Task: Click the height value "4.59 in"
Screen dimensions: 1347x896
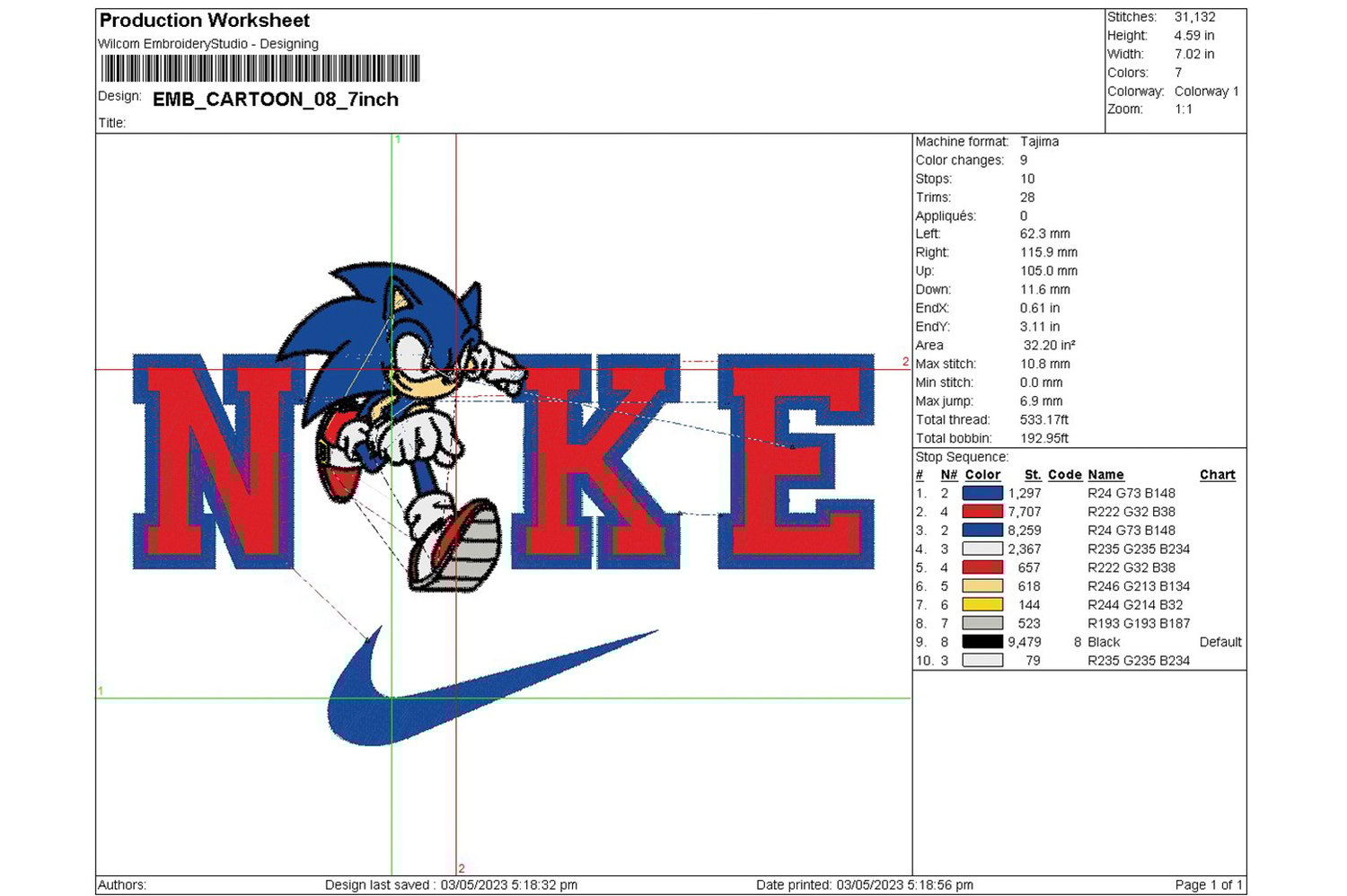Action: pos(1194,36)
